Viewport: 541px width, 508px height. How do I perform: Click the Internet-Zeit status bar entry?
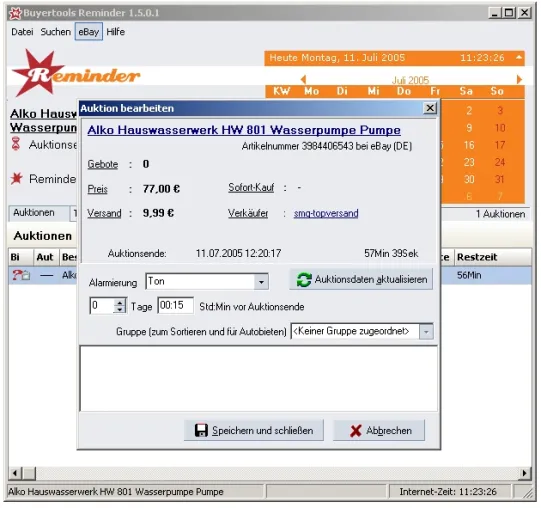click(448, 491)
